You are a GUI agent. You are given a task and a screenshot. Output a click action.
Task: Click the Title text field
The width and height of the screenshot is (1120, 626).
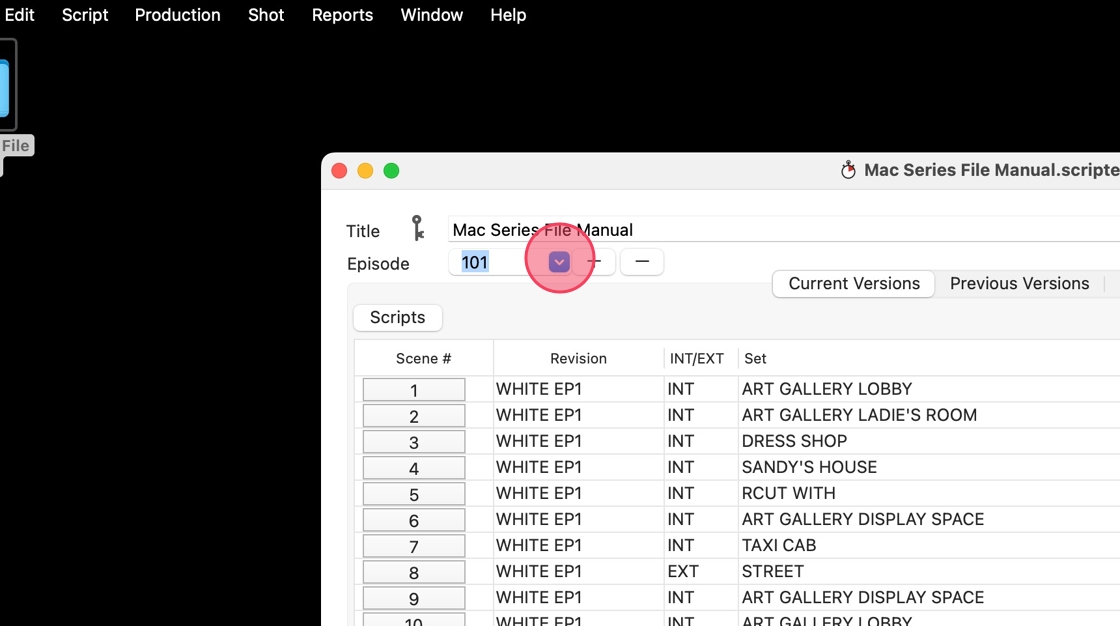(784, 229)
